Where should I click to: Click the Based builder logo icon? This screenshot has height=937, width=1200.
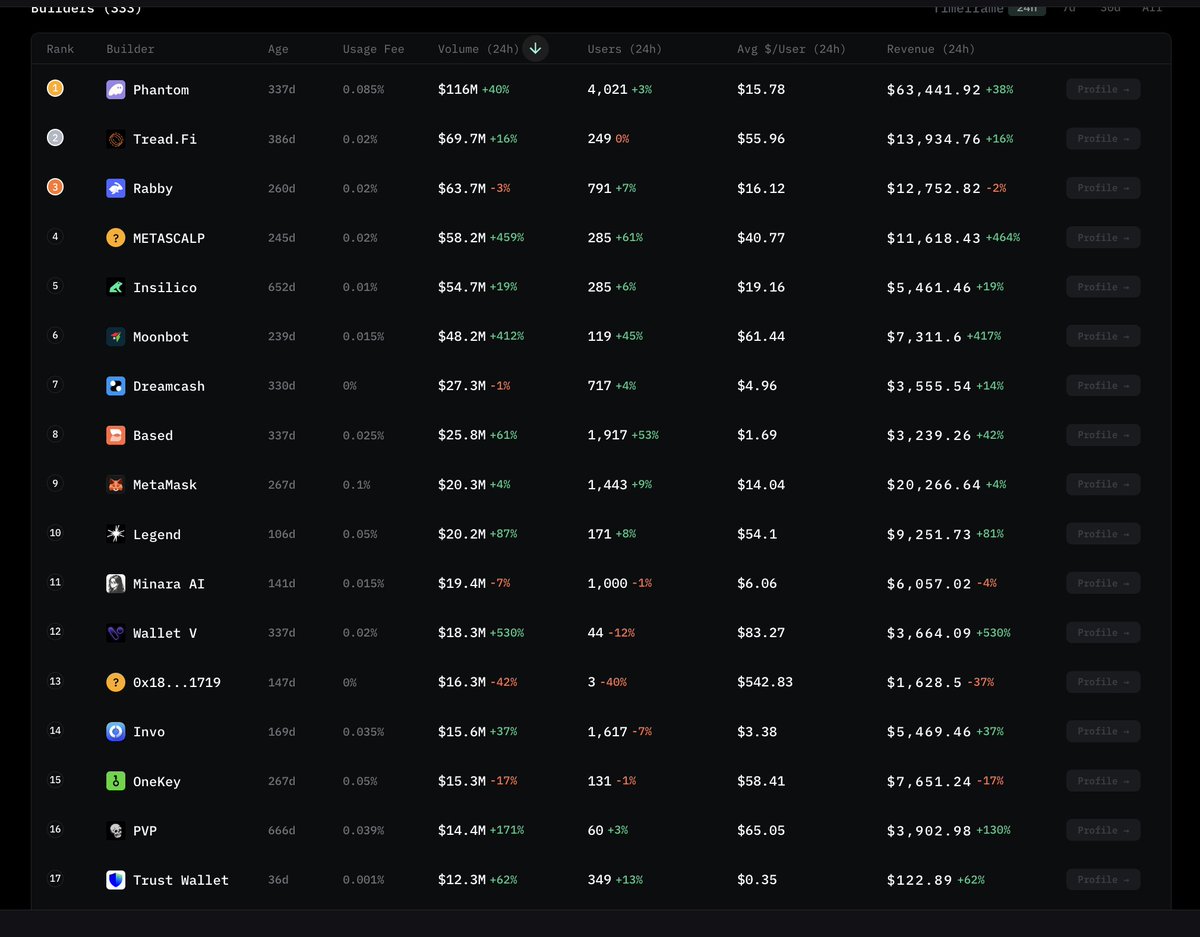[116, 435]
